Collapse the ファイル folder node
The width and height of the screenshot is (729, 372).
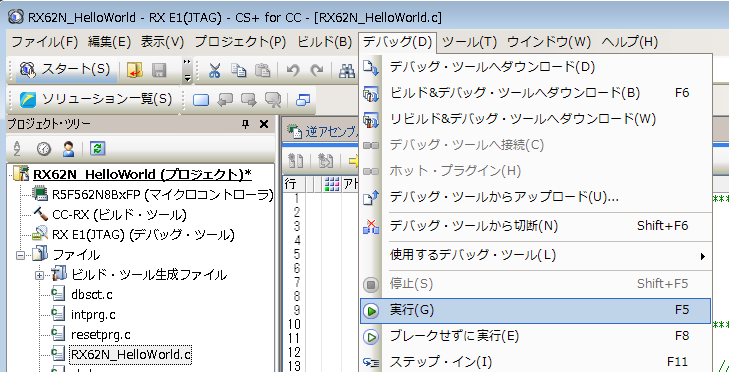[20, 255]
